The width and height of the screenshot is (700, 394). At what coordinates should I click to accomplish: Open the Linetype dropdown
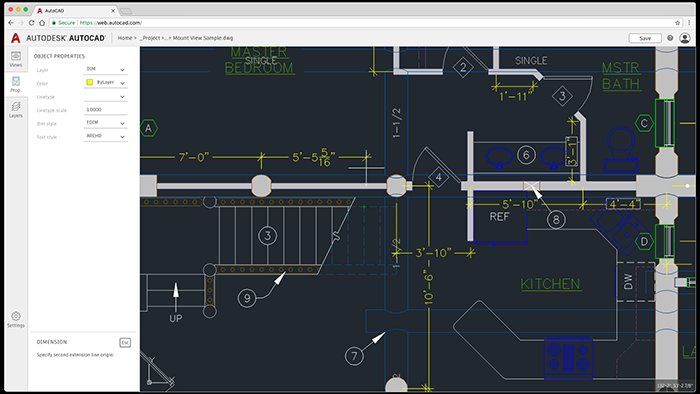(x=105, y=96)
